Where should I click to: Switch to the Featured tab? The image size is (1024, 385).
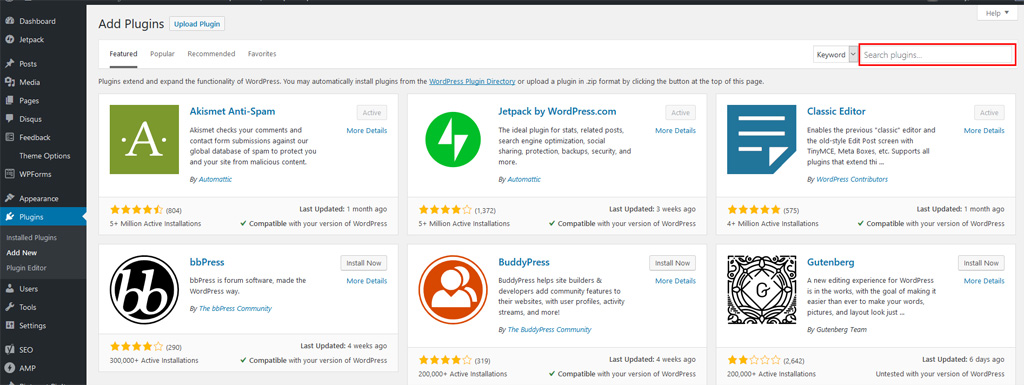[123, 54]
